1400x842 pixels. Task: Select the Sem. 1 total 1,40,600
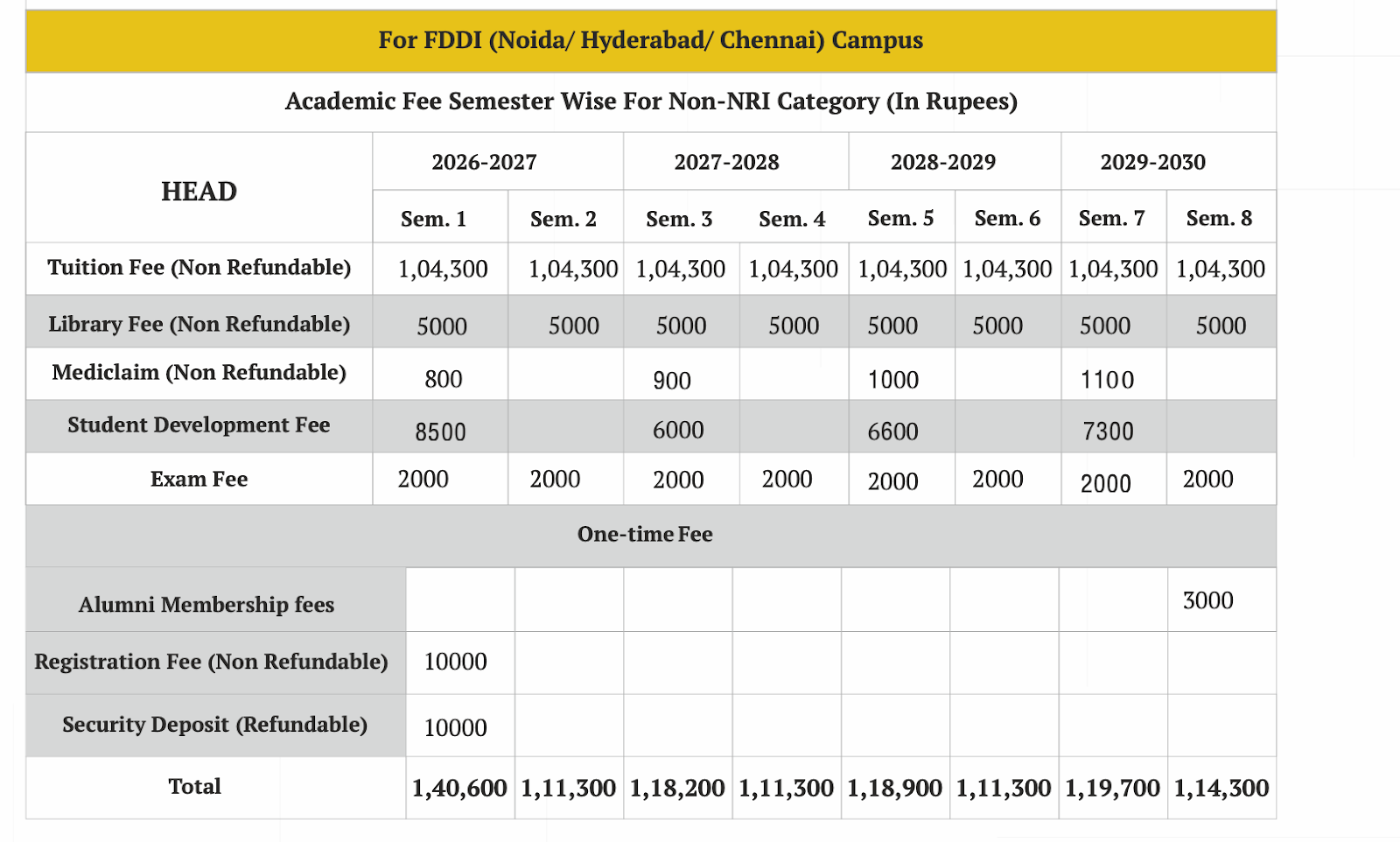click(x=459, y=788)
